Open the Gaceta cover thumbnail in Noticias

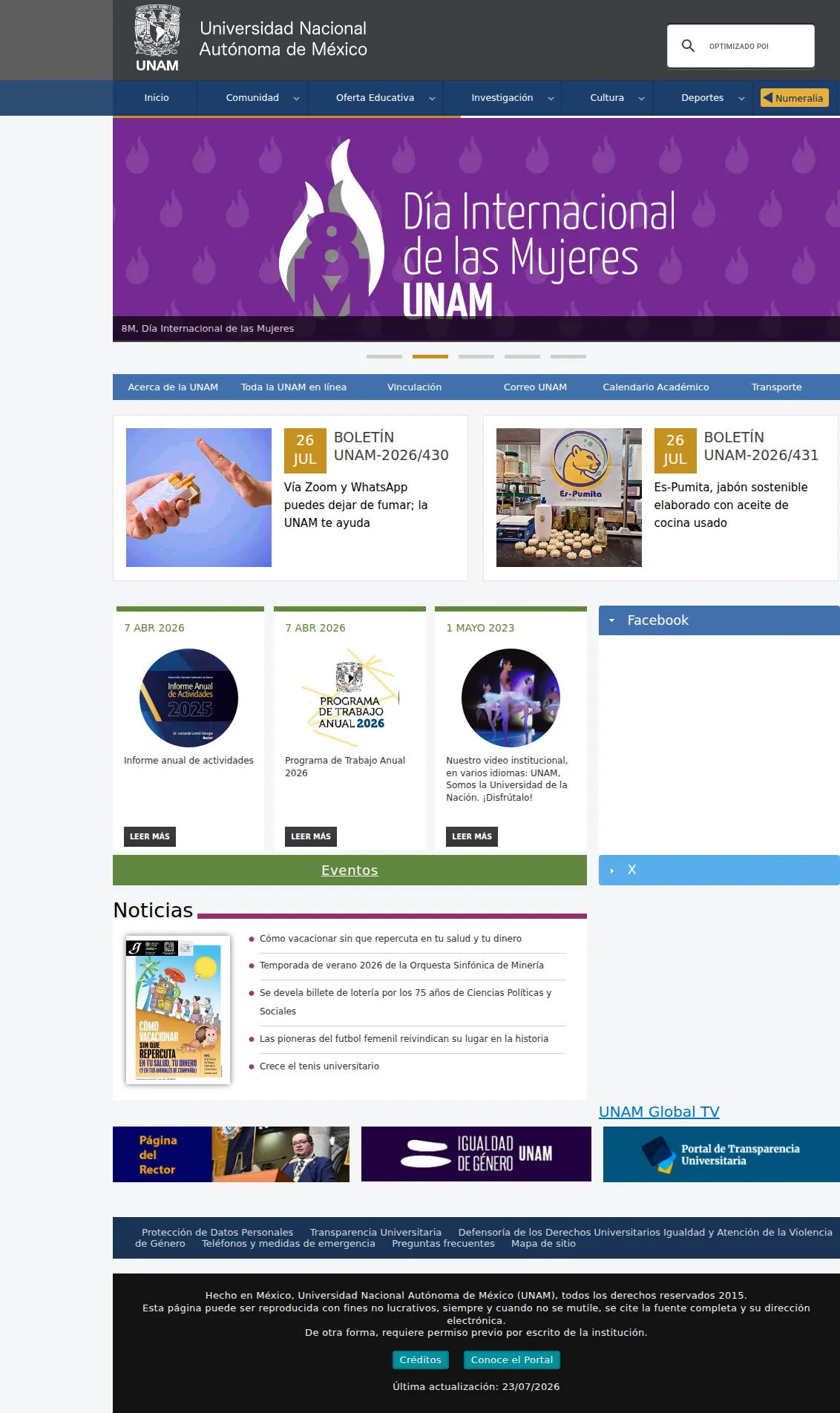tap(178, 1009)
